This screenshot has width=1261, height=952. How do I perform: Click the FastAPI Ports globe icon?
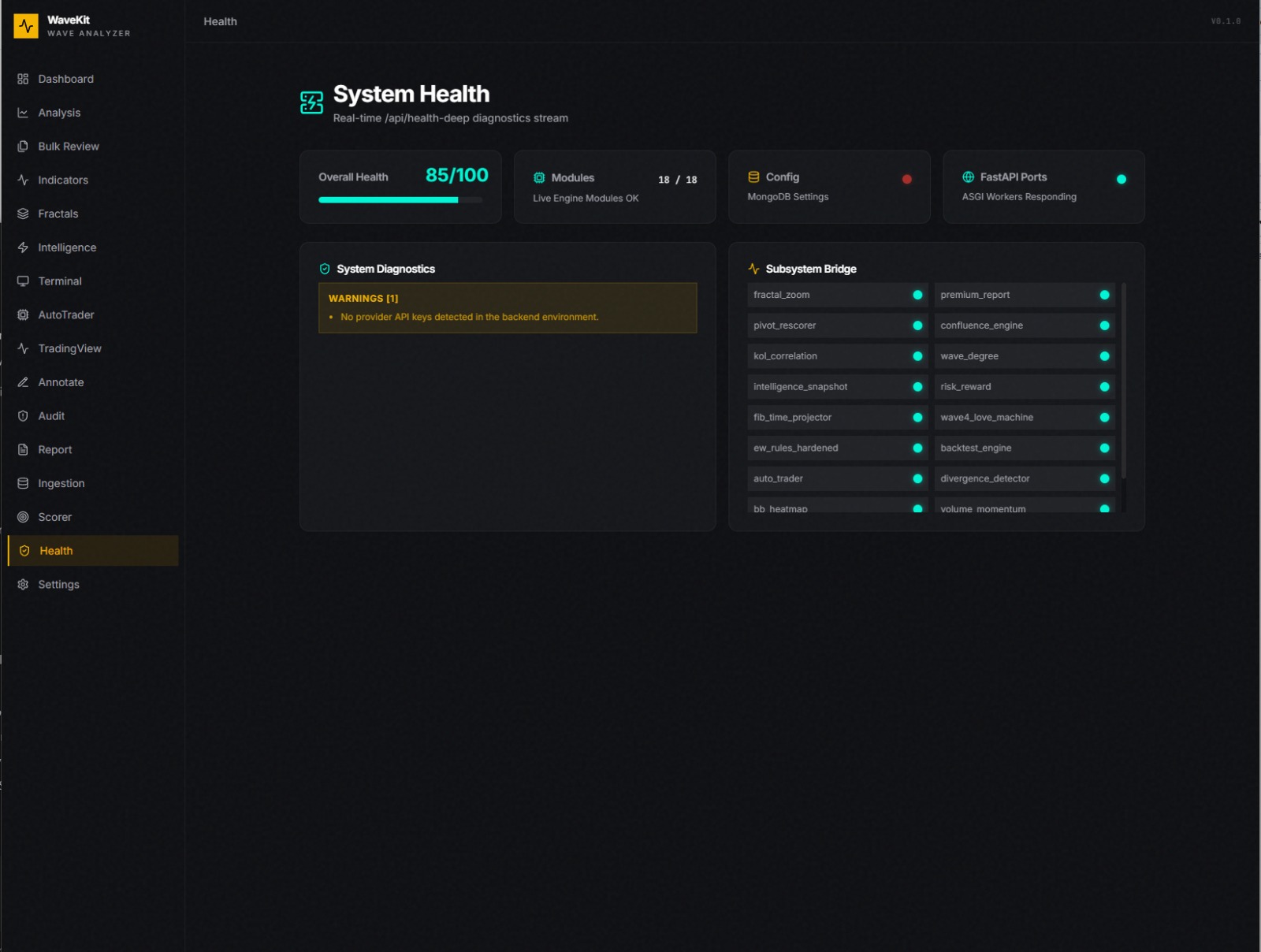coord(968,177)
